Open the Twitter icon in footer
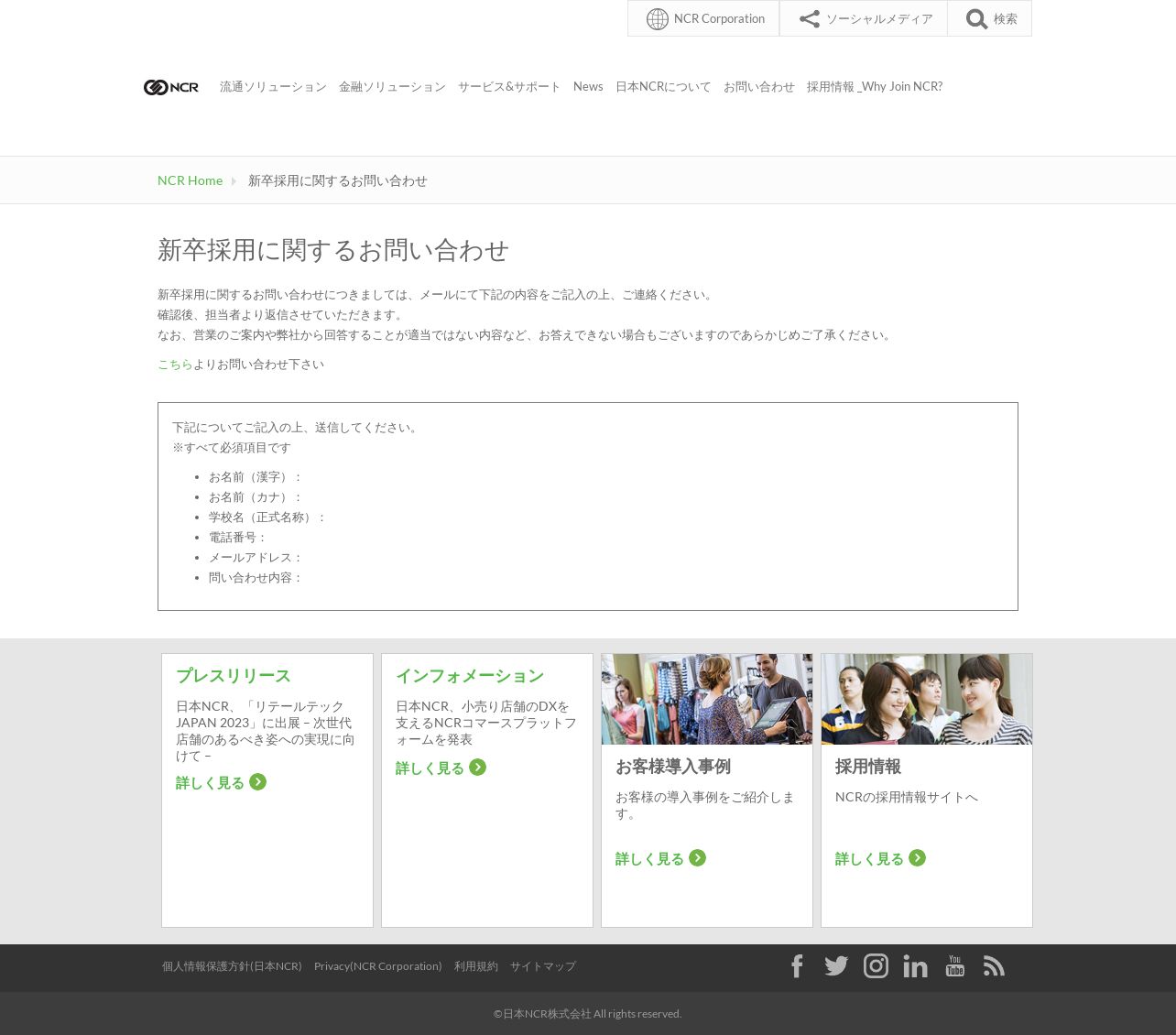Image resolution: width=1176 pixels, height=1035 pixels. (836, 966)
